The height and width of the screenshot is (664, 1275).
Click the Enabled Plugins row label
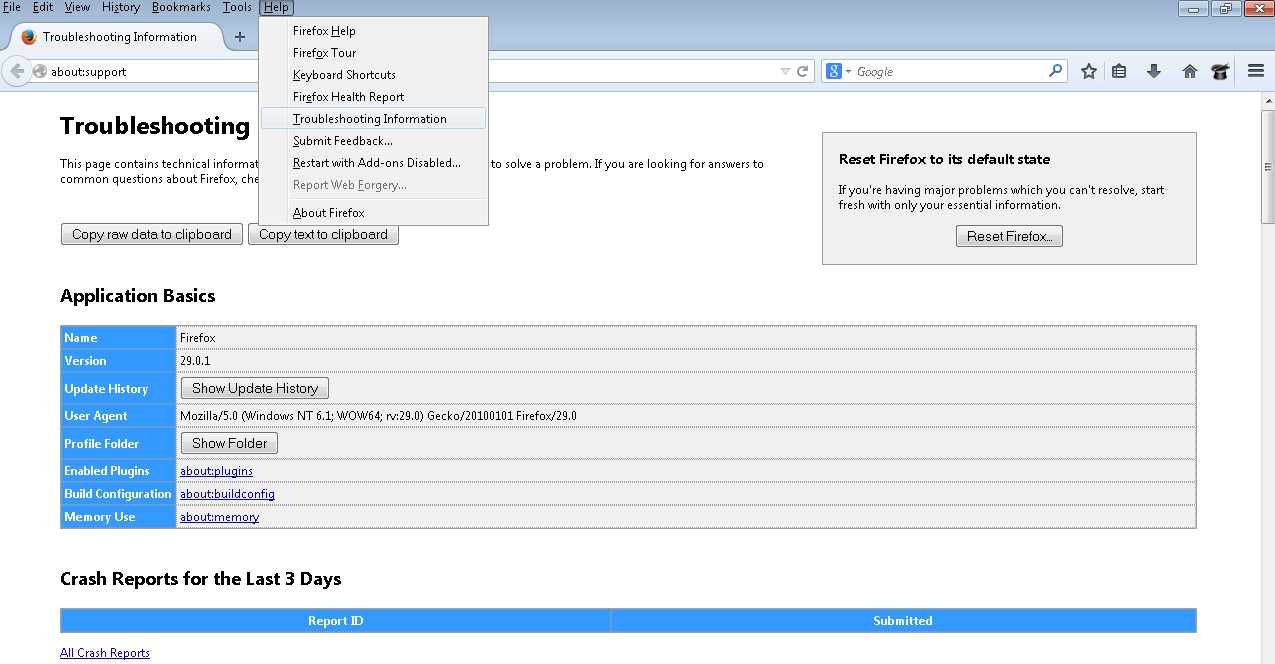tap(107, 471)
